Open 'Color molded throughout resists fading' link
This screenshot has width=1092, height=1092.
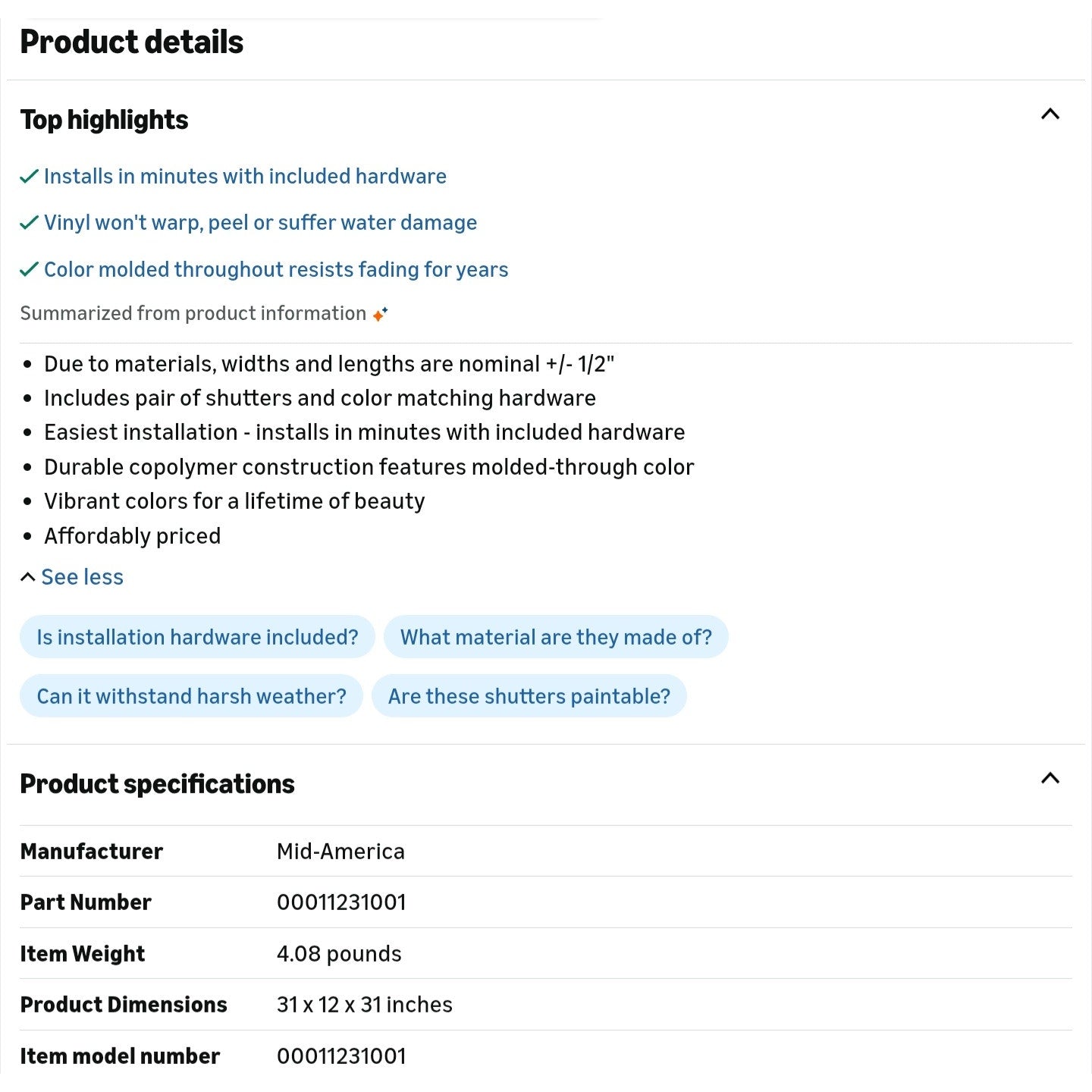[x=276, y=270]
